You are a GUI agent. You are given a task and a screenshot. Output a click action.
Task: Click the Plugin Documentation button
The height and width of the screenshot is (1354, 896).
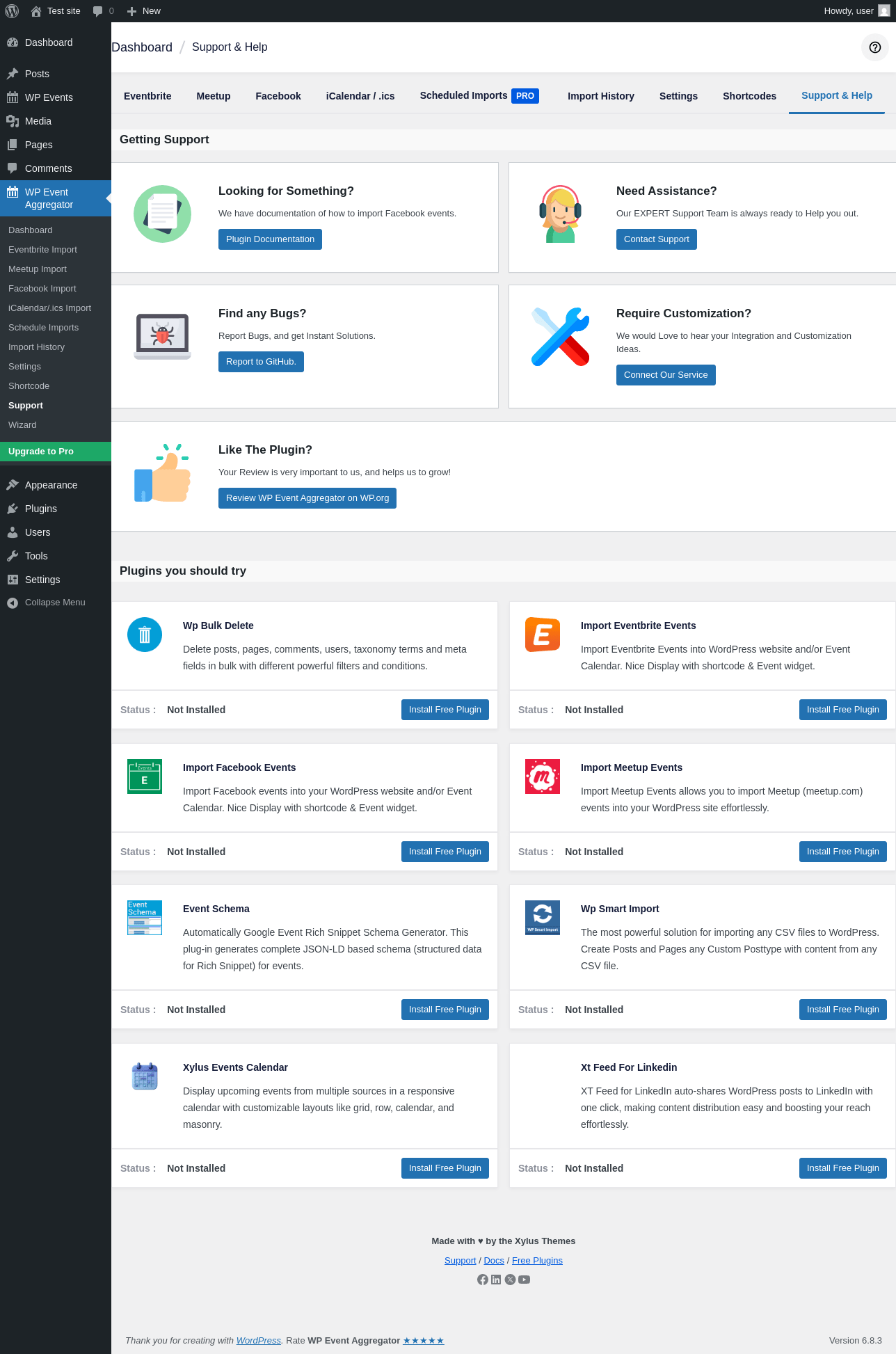[270, 239]
